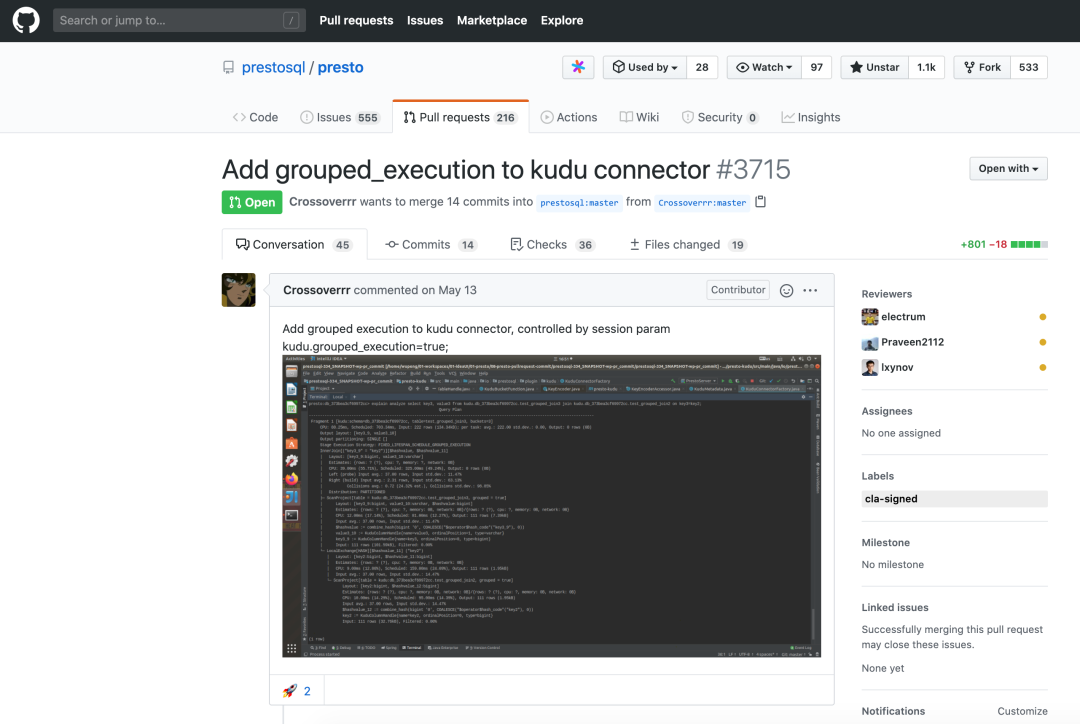This screenshot has height=724, width=1080.
Task: View the 97 watchers count
Action: point(817,67)
